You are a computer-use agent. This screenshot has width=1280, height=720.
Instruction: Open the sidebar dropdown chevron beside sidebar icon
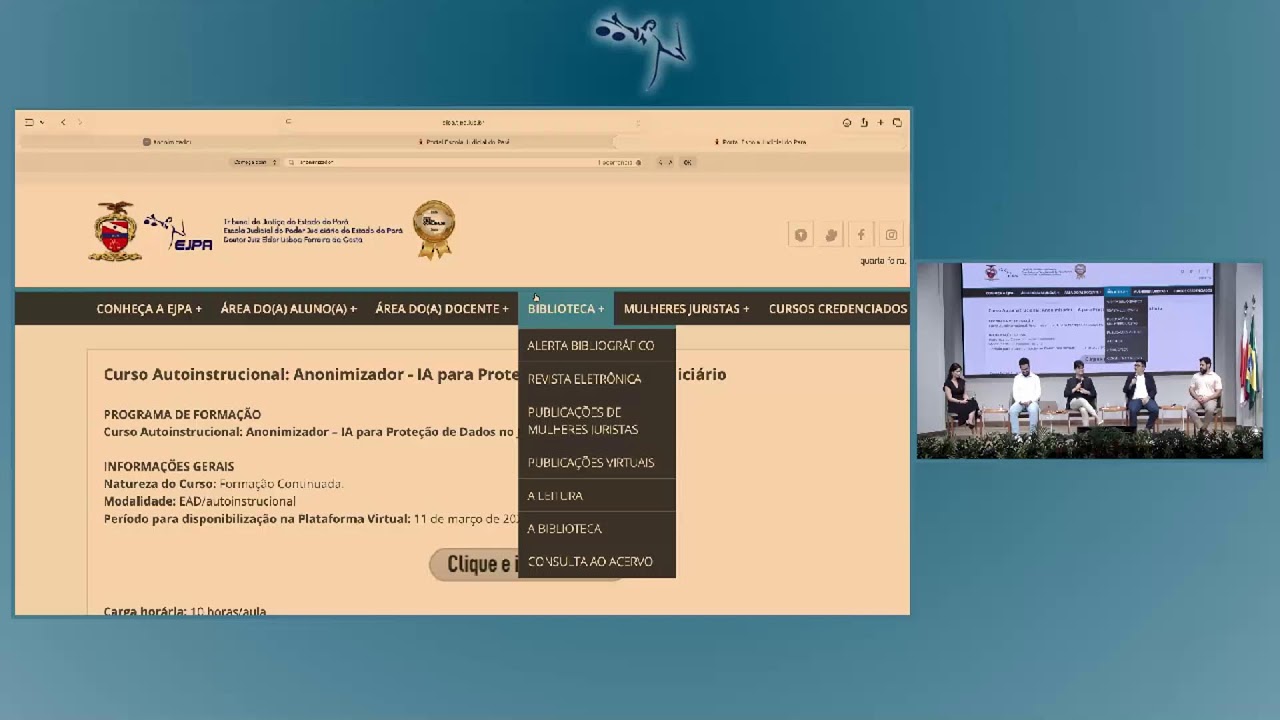pos(41,122)
